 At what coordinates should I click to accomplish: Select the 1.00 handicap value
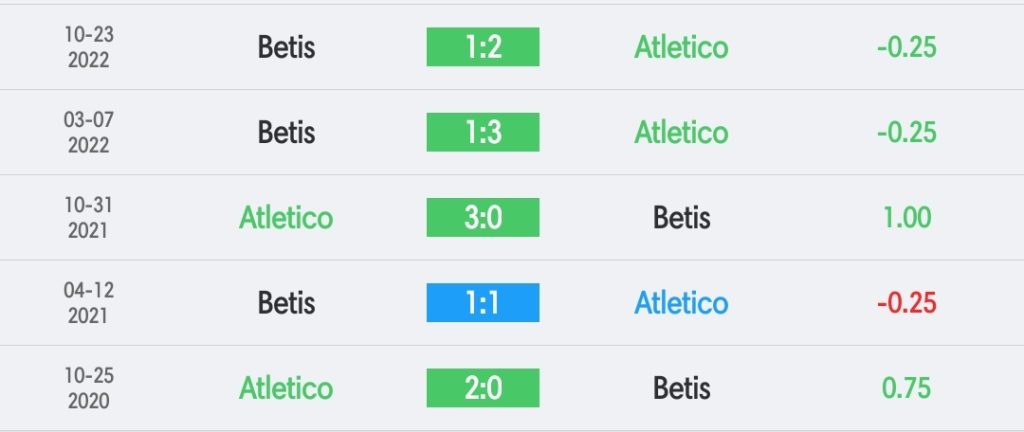pos(906,217)
